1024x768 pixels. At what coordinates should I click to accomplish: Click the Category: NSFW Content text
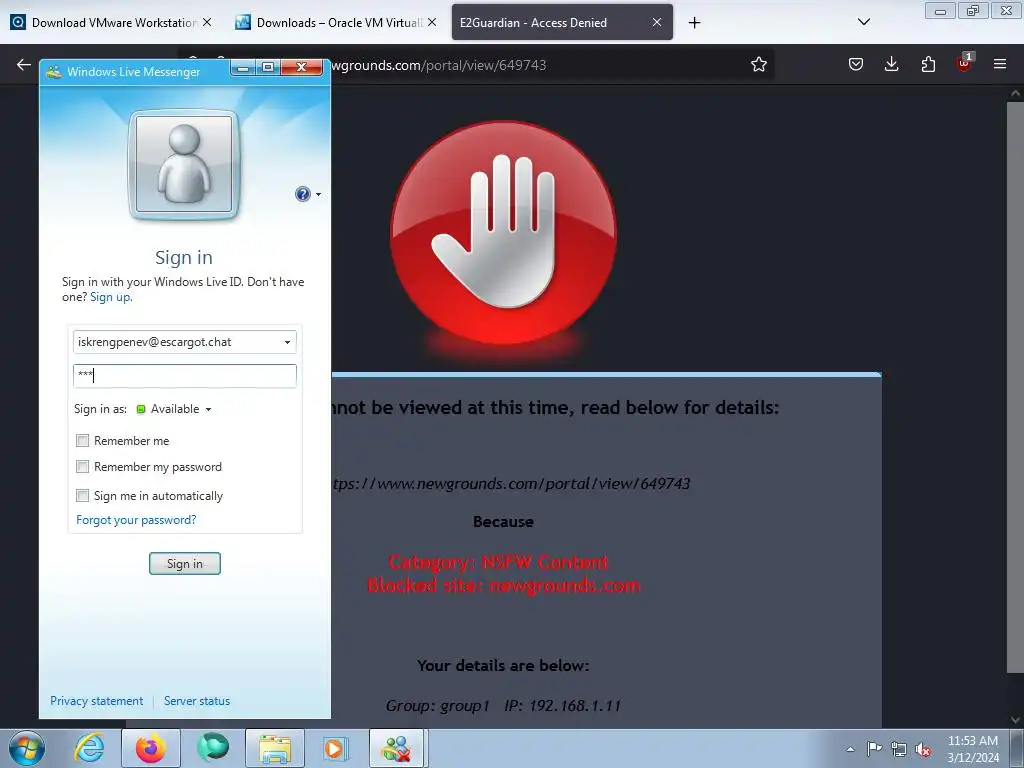pyautogui.click(x=498, y=562)
